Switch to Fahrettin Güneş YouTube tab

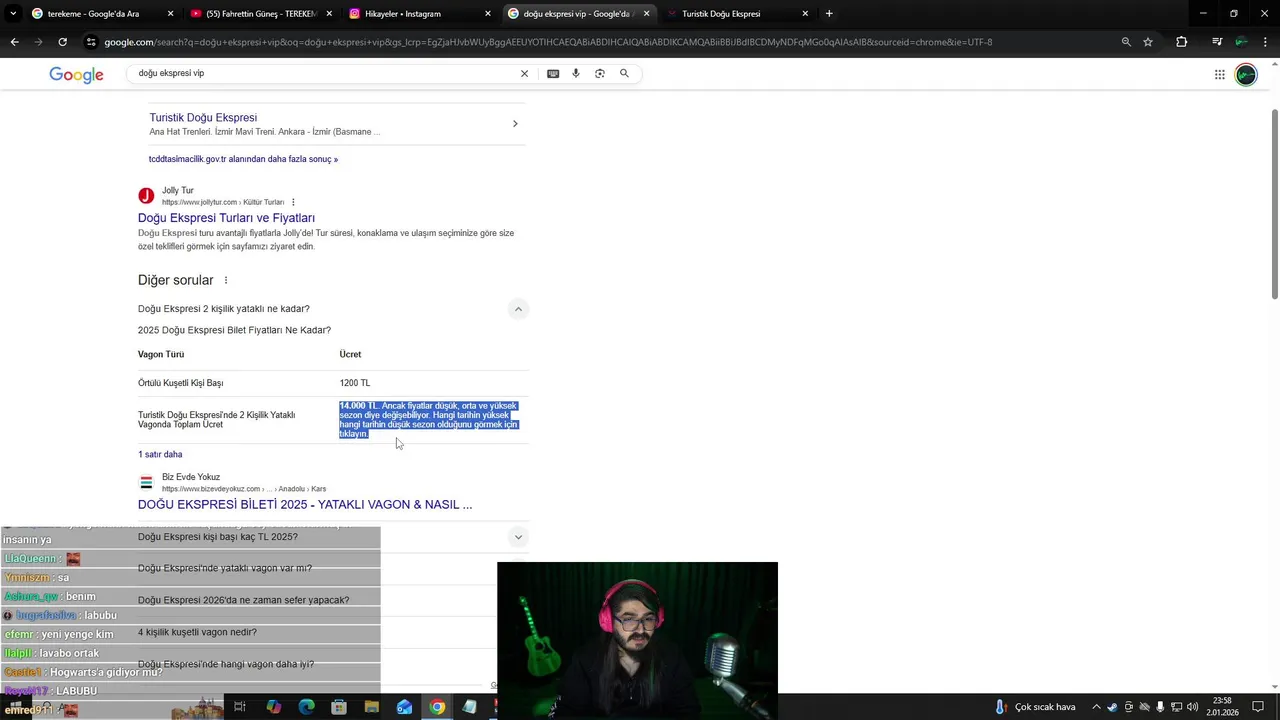click(x=260, y=14)
